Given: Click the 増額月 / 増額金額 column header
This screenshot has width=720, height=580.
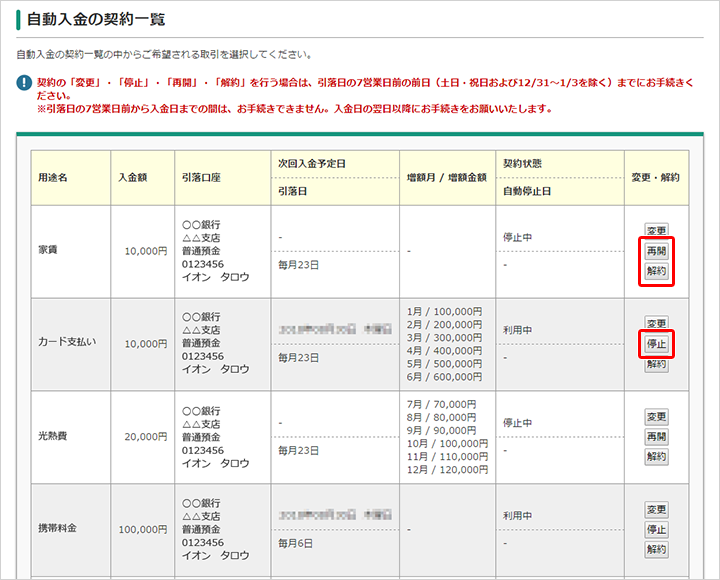Looking at the screenshot, I should tap(447, 177).
